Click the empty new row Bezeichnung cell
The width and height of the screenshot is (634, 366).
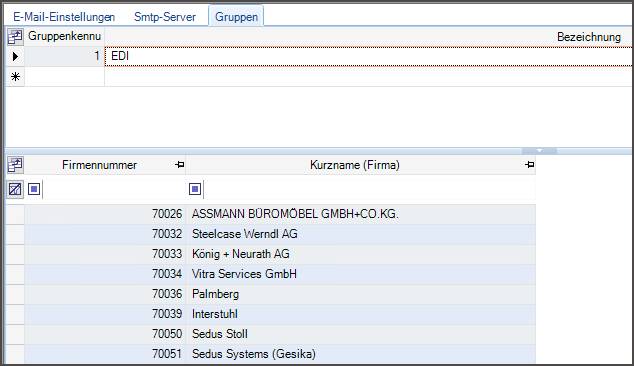pyautogui.click(x=368, y=76)
